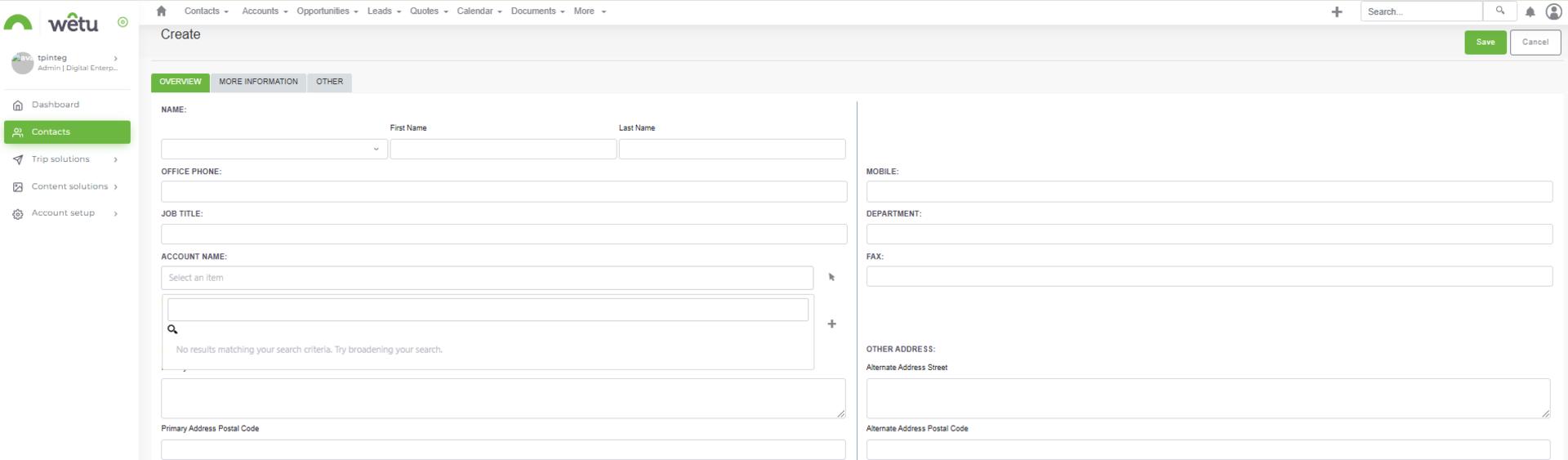The height and width of the screenshot is (460, 1568).
Task: Open the Leads dropdown menu
Action: tap(383, 11)
